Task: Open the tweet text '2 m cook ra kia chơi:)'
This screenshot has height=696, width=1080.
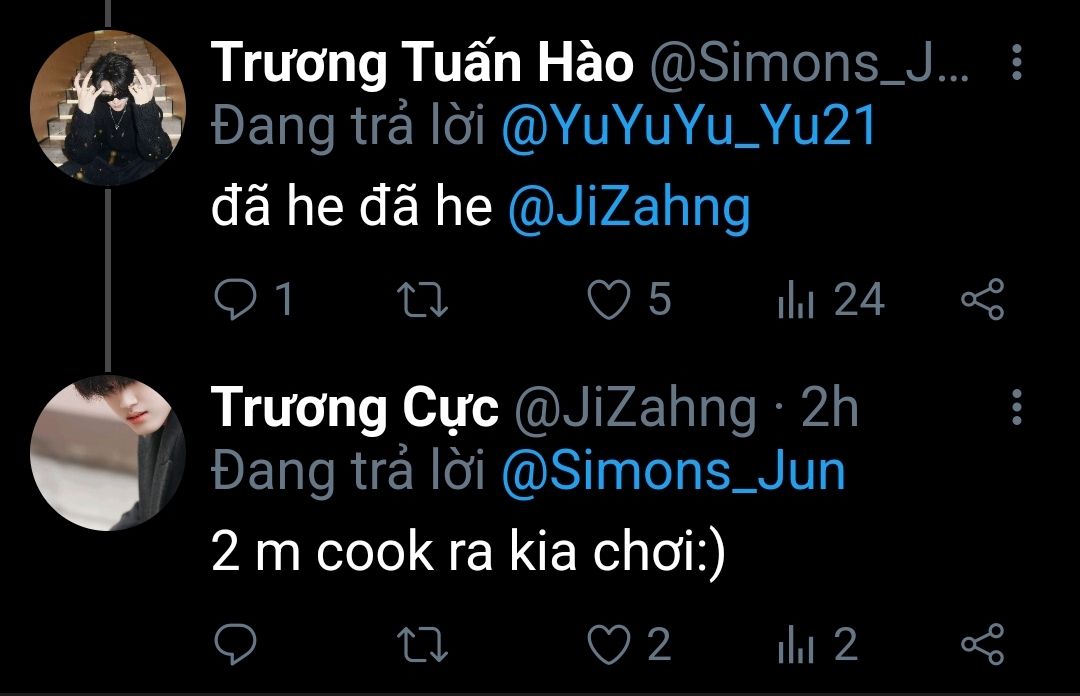Action: click(x=468, y=553)
